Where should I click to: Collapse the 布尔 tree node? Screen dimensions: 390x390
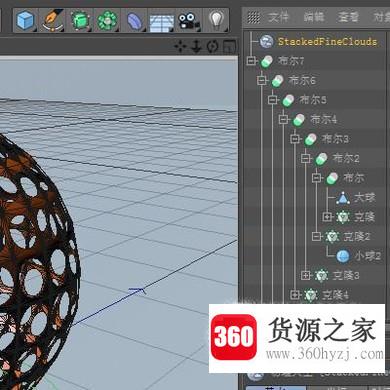click(x=317, y=178)
